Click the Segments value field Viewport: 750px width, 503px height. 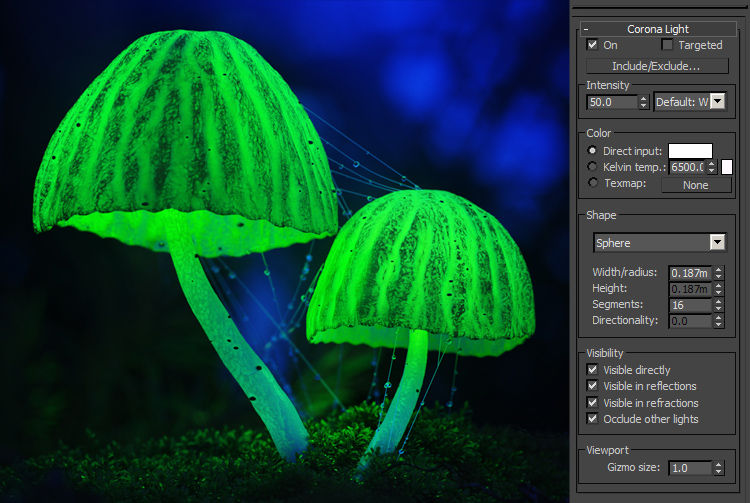coord(690,305)
